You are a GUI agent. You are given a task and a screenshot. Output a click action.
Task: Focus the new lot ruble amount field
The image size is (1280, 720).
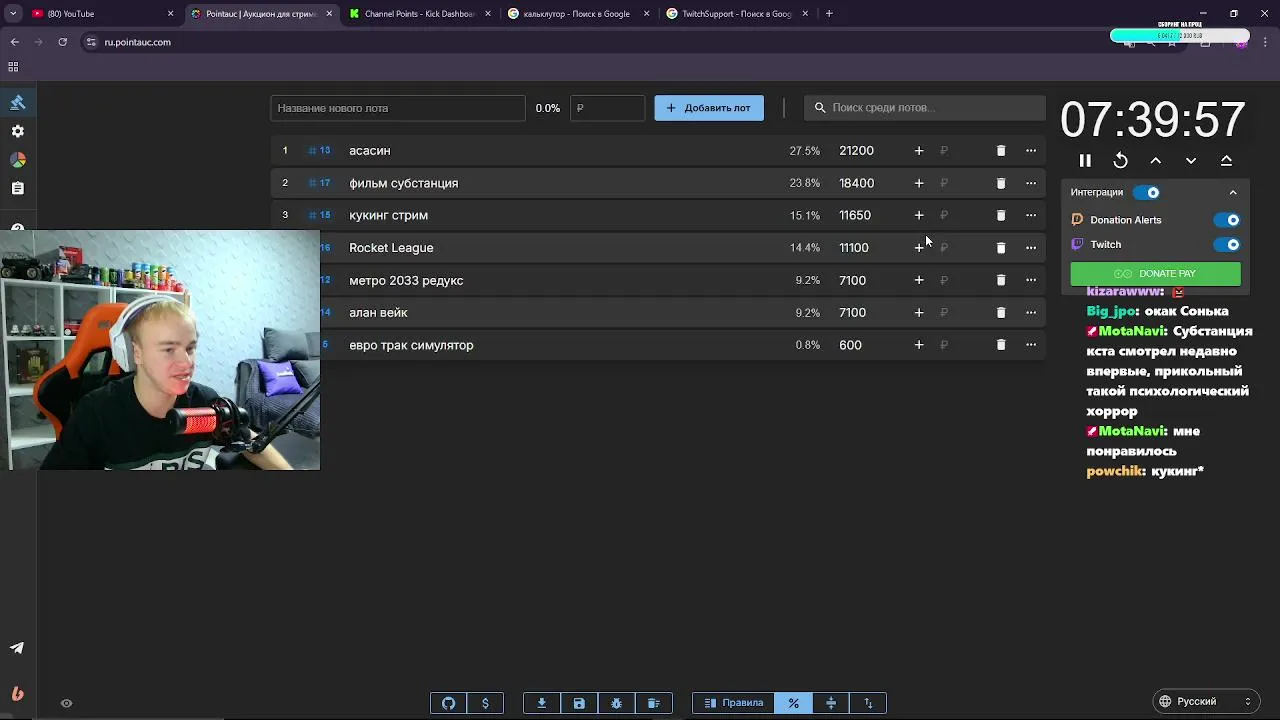coord(607,108)
